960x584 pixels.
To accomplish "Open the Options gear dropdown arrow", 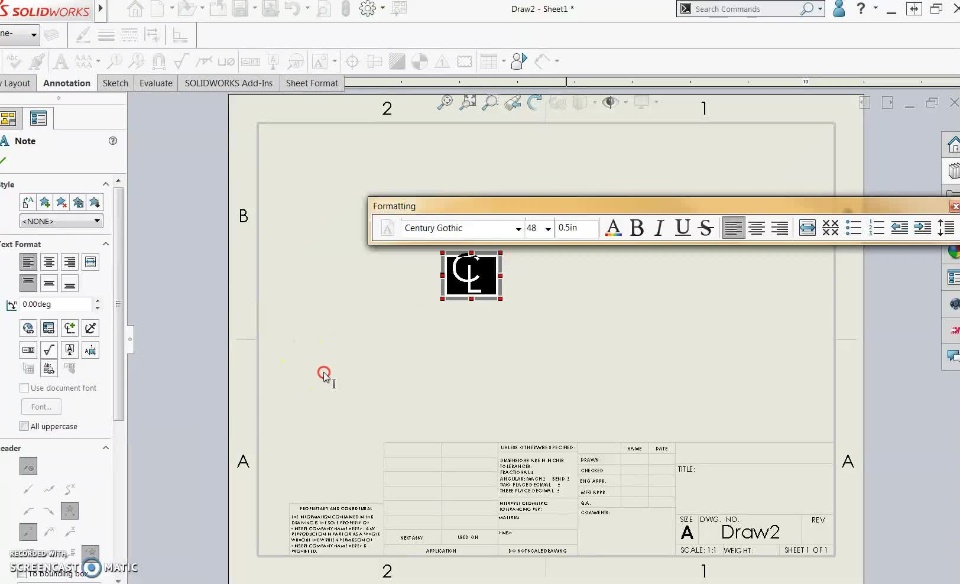I will pos(383,9).
